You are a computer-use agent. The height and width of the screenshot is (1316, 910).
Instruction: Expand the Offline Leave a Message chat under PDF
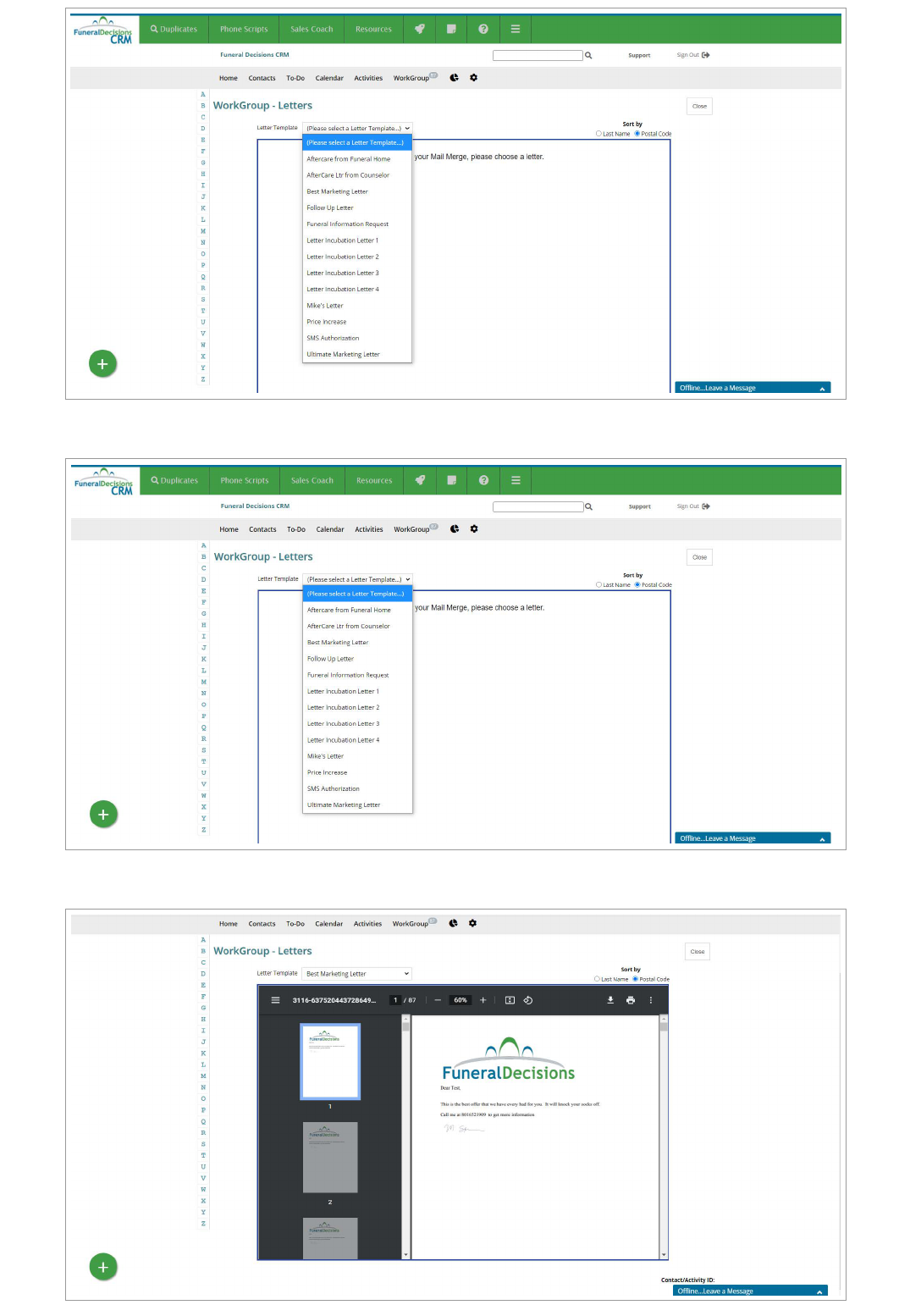tap(750, 1291)
